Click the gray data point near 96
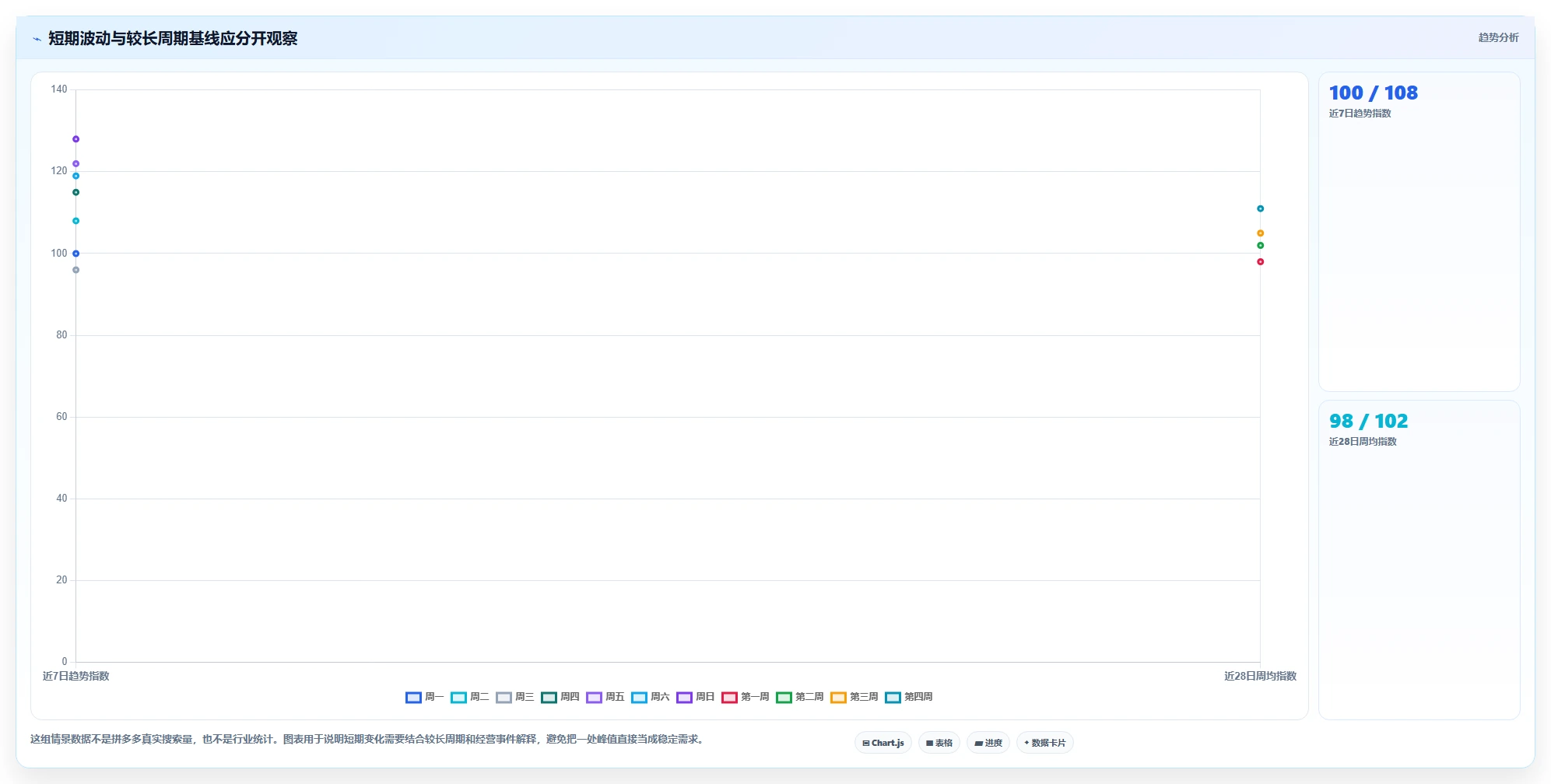1551x784 pixels. (75, 270)
